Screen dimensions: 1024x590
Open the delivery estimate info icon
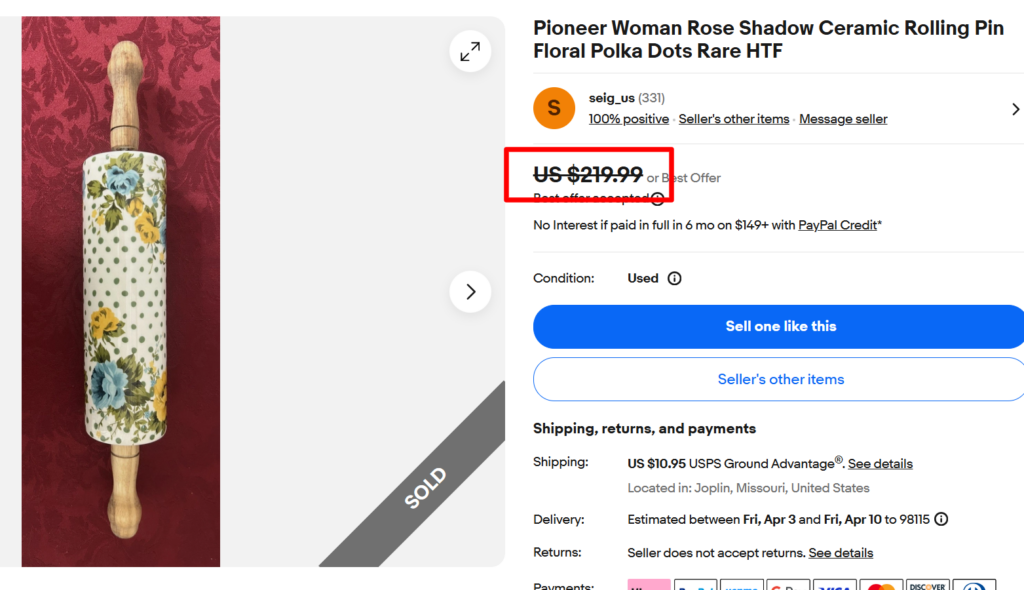(941, 519)
